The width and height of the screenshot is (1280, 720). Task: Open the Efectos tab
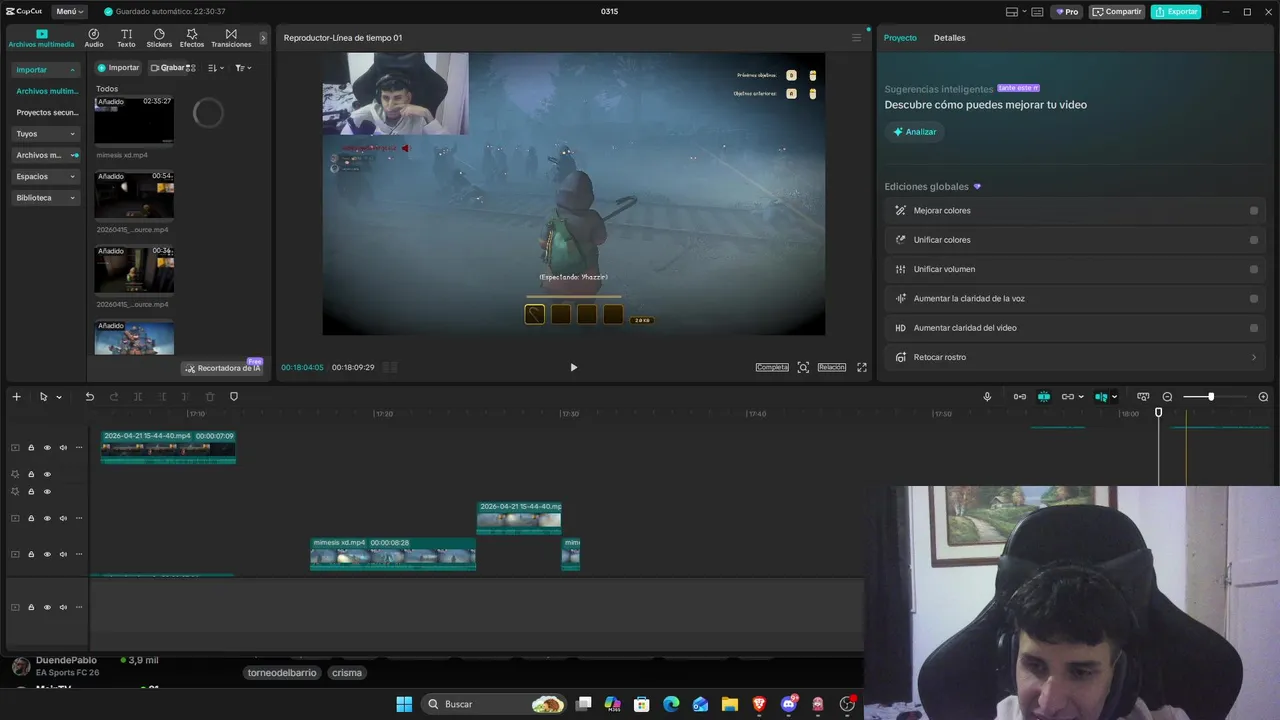[192, 38]
